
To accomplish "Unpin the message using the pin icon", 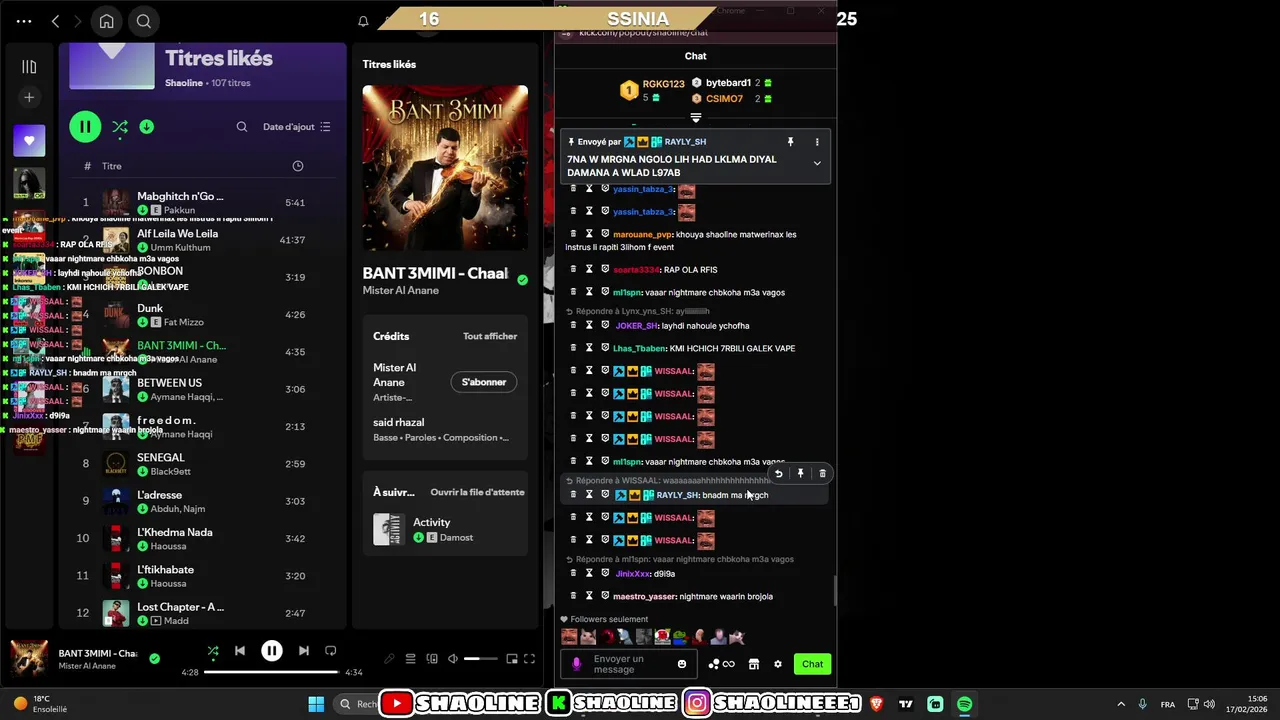I will pos(790,142).
